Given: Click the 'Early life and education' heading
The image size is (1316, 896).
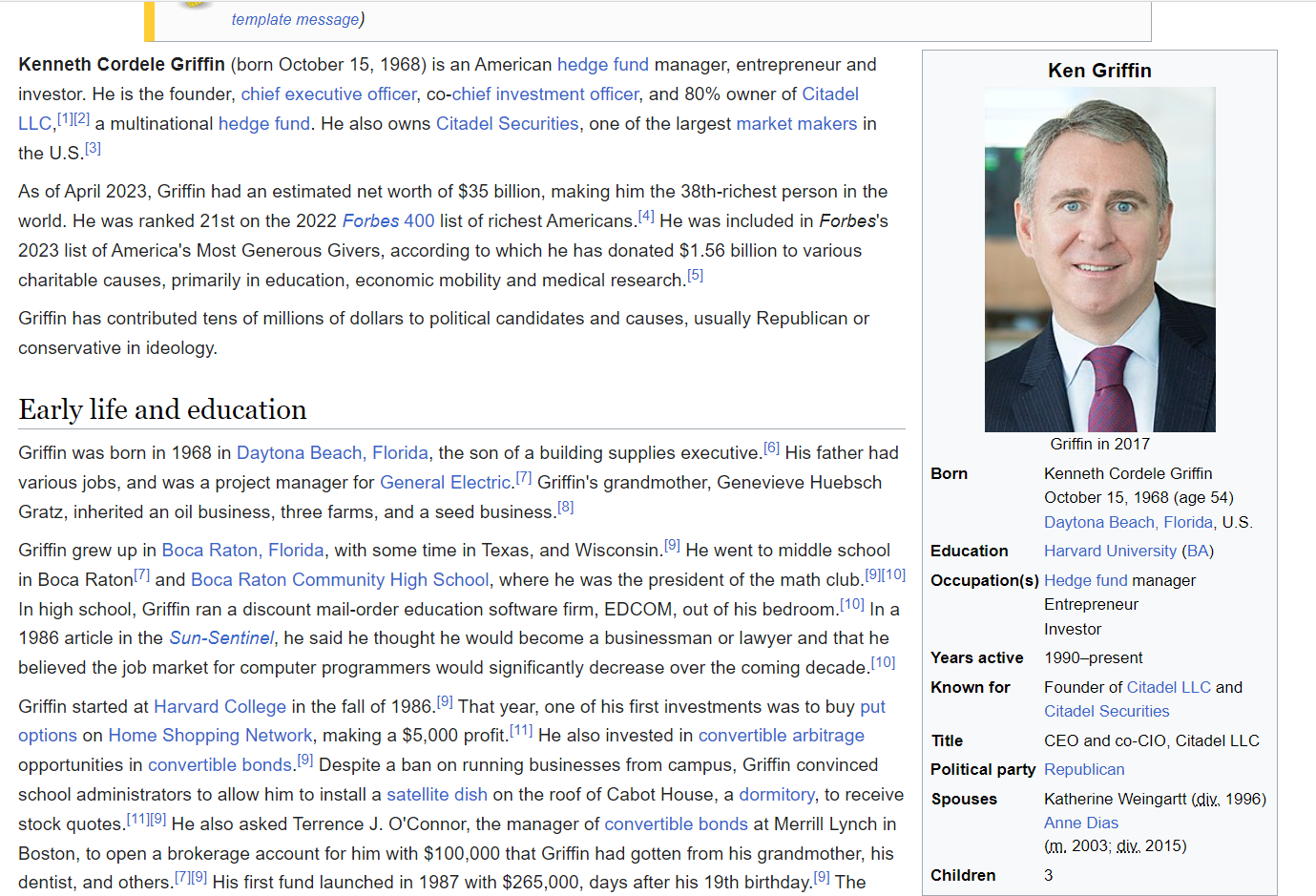Looking at the screenshot, I should (162, 409).
